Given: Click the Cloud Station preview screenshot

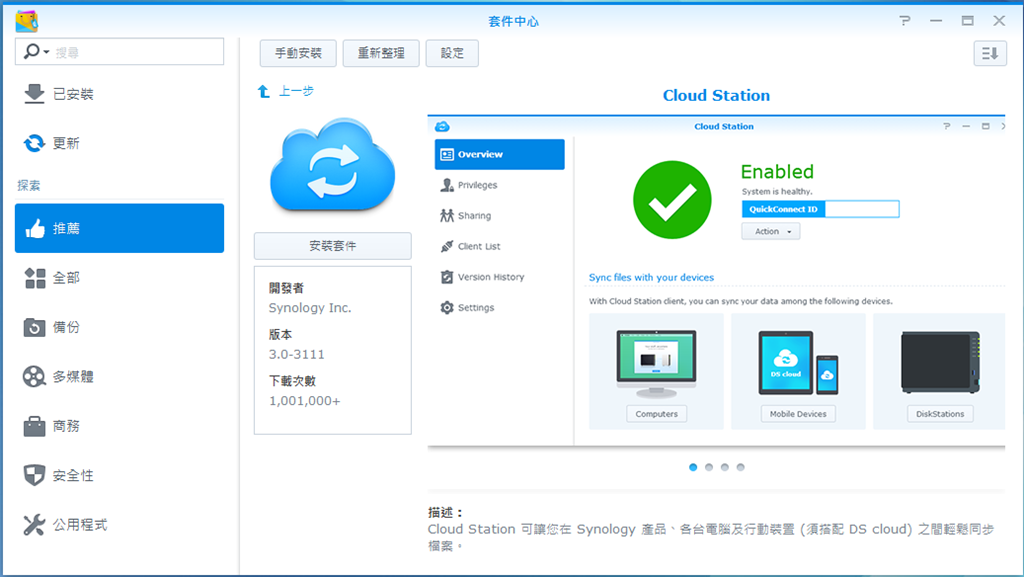Looking at the screenshot, I should click(x=716, y=281).
